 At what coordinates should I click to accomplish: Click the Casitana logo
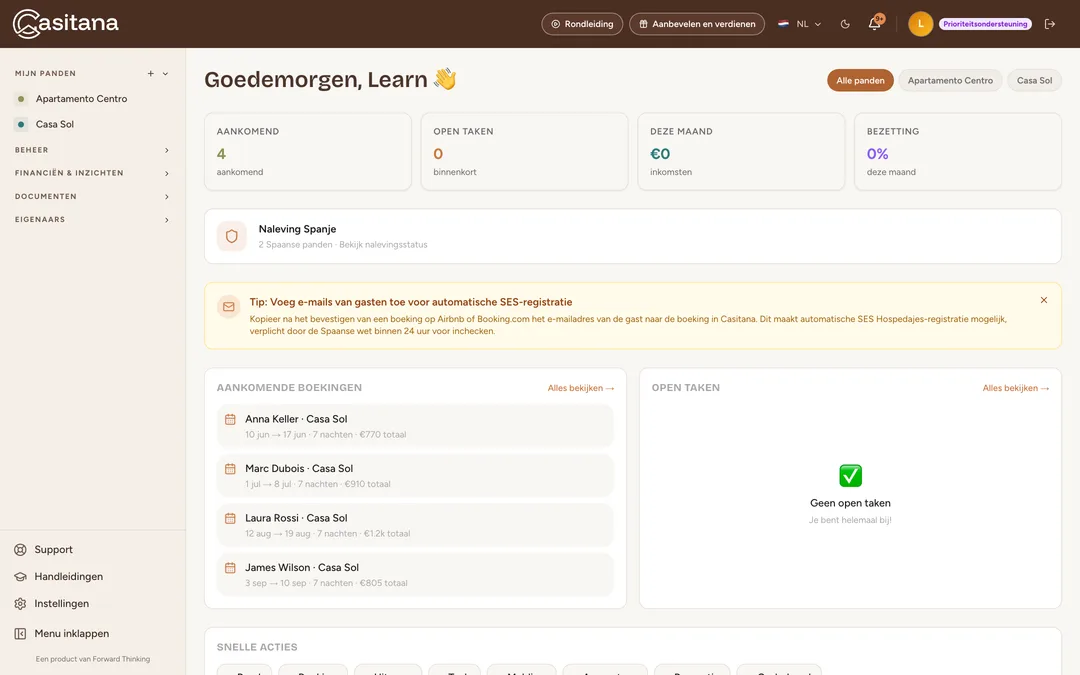(65, 23)
